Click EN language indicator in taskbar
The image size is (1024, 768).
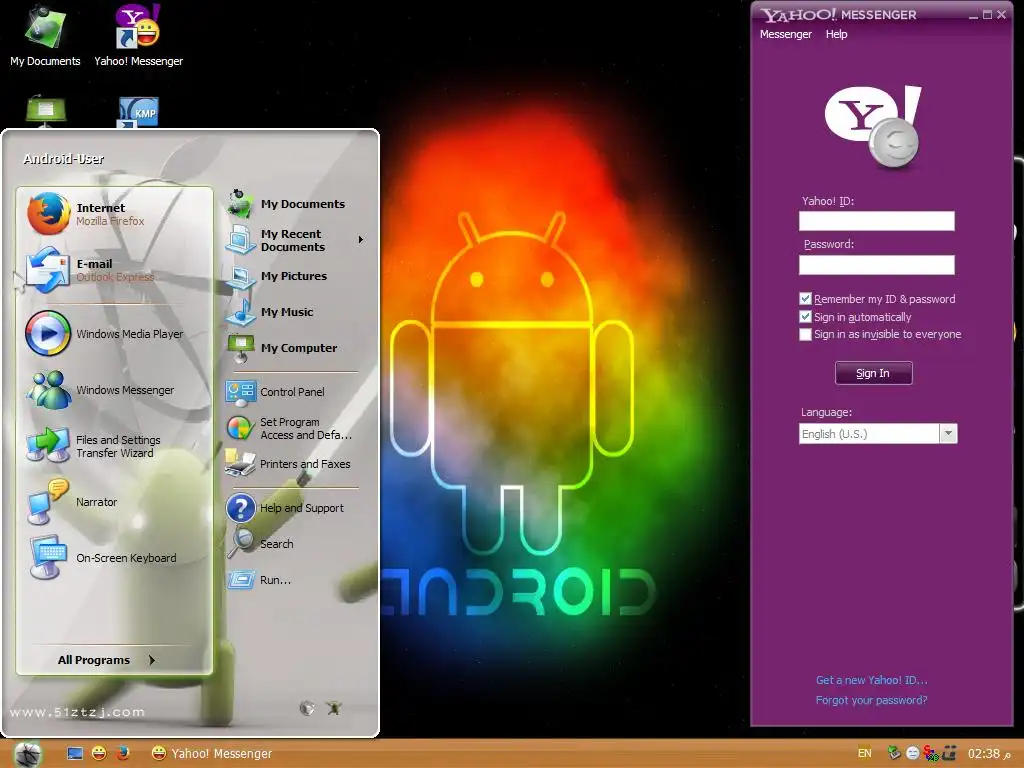pyautogui.click(x=864, y=754)
